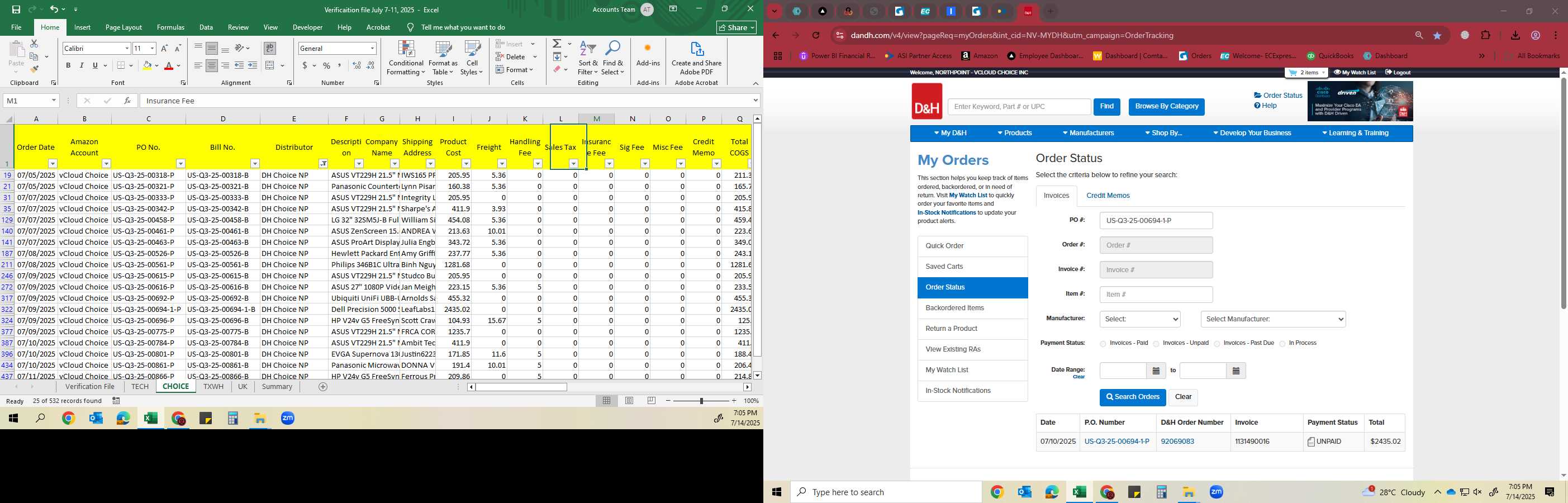Click Create and Share Adobe PDF icon
This screenshot has width=1568, height=503.
pos(696,59)
